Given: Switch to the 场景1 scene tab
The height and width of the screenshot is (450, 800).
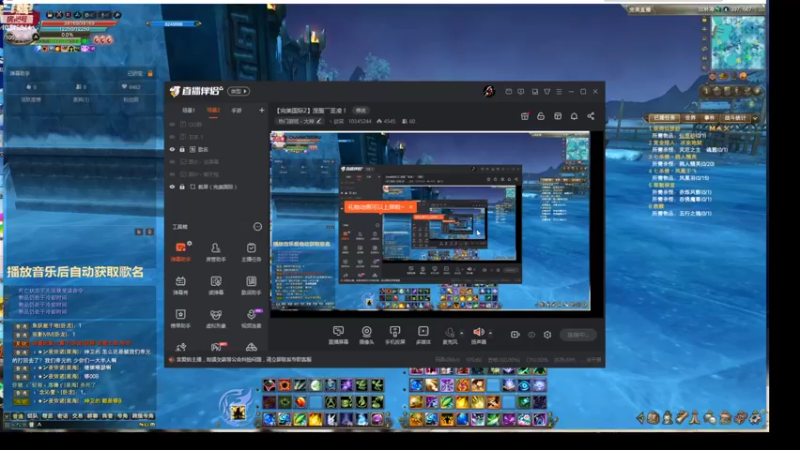Looking at the screenshot, I should (189, 110).
